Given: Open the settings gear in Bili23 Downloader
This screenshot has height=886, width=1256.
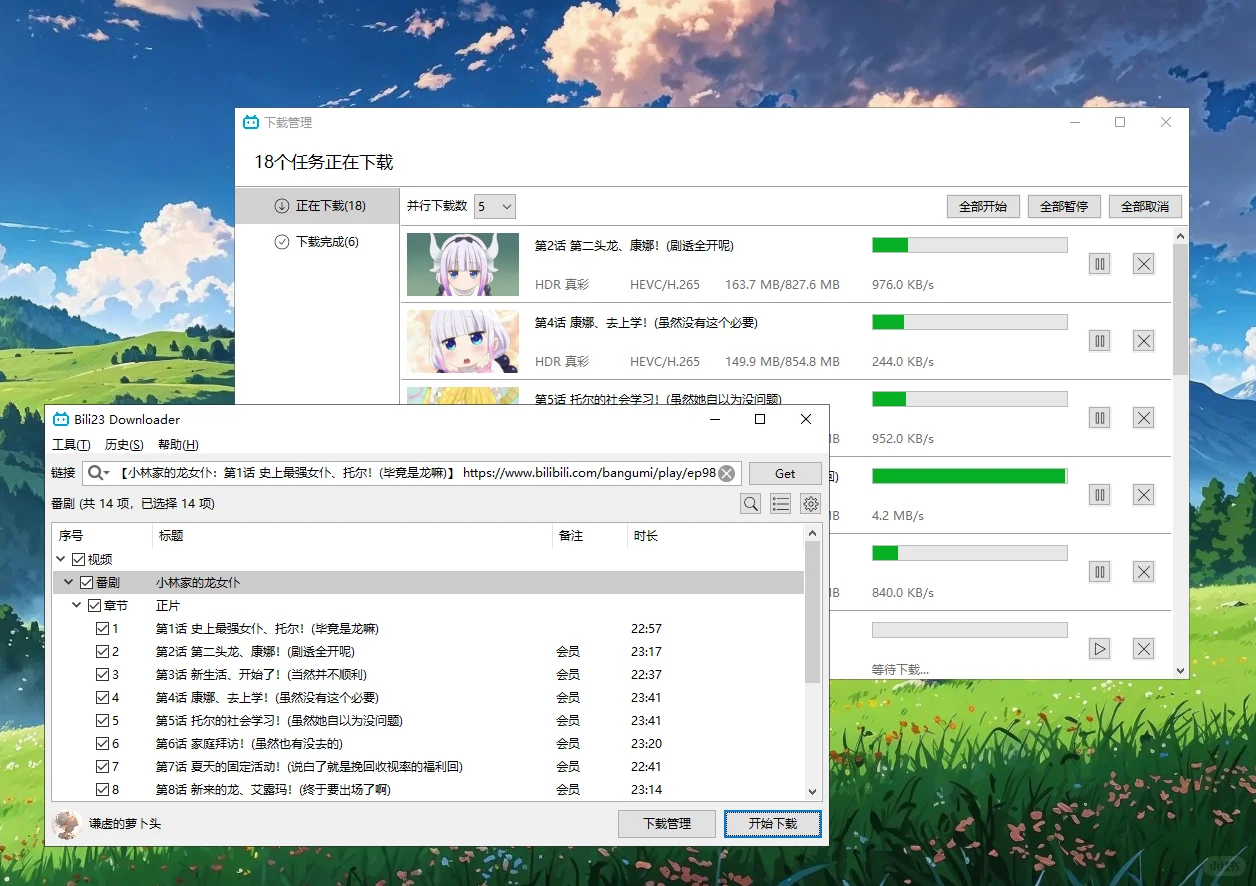Looking at the screenshot, I should coord(810,503).
